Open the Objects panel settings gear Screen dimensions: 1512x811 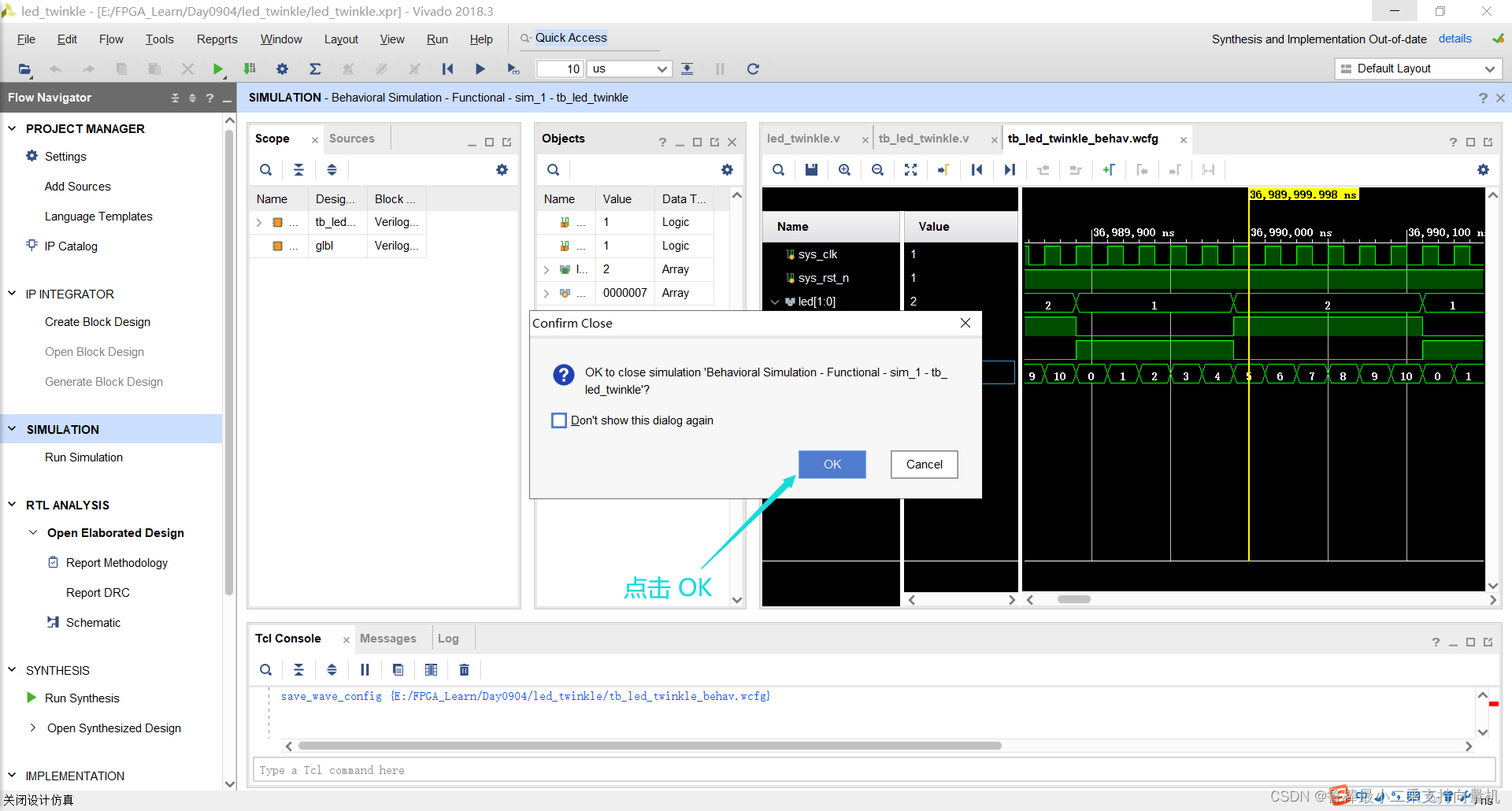727,170
